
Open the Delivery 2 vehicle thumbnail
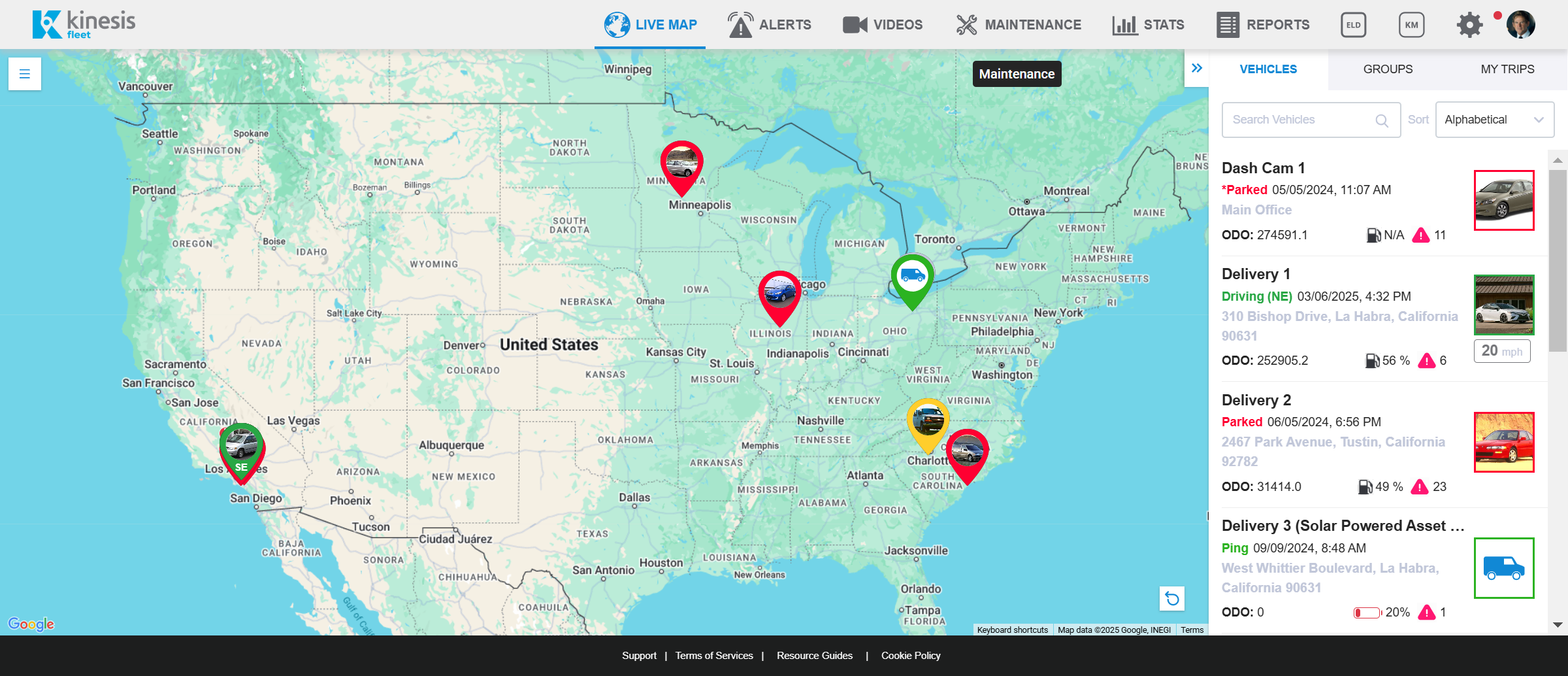coord(1504,442)
